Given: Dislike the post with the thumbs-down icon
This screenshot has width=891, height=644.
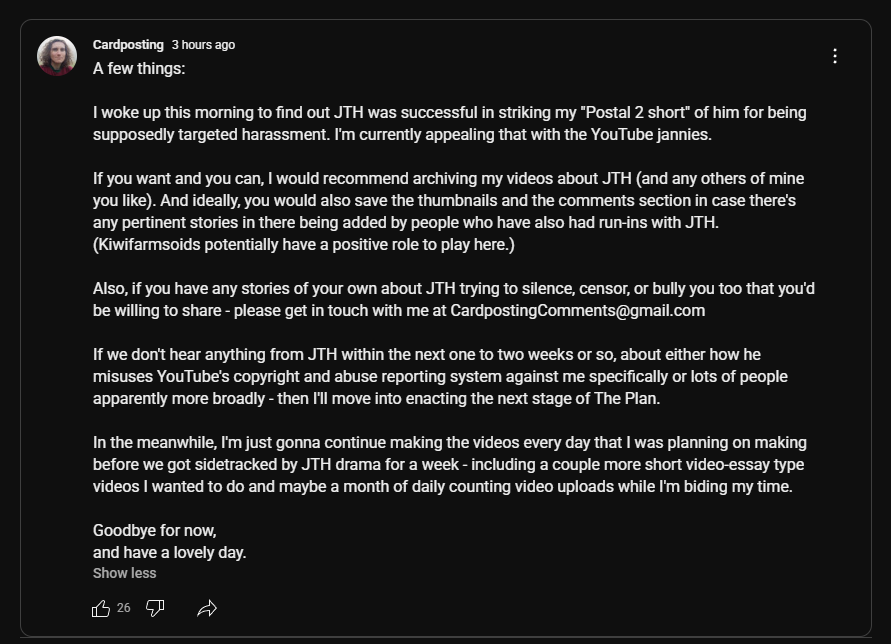Looking at the screenshot, I should [155, 608].
